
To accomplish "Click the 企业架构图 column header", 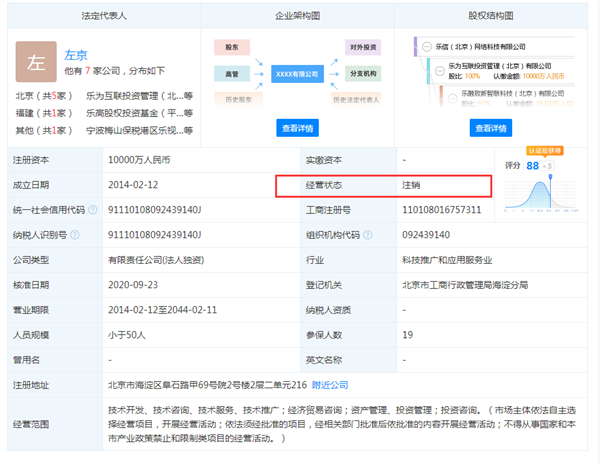I will click(x=297, y=16).
